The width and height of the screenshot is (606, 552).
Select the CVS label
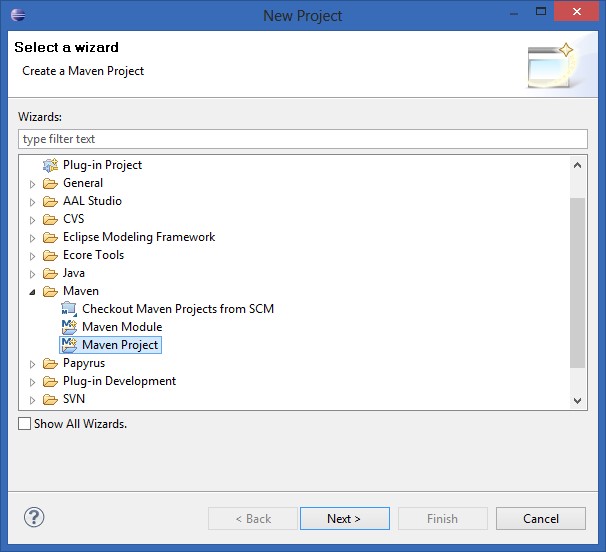pos(73,219)
